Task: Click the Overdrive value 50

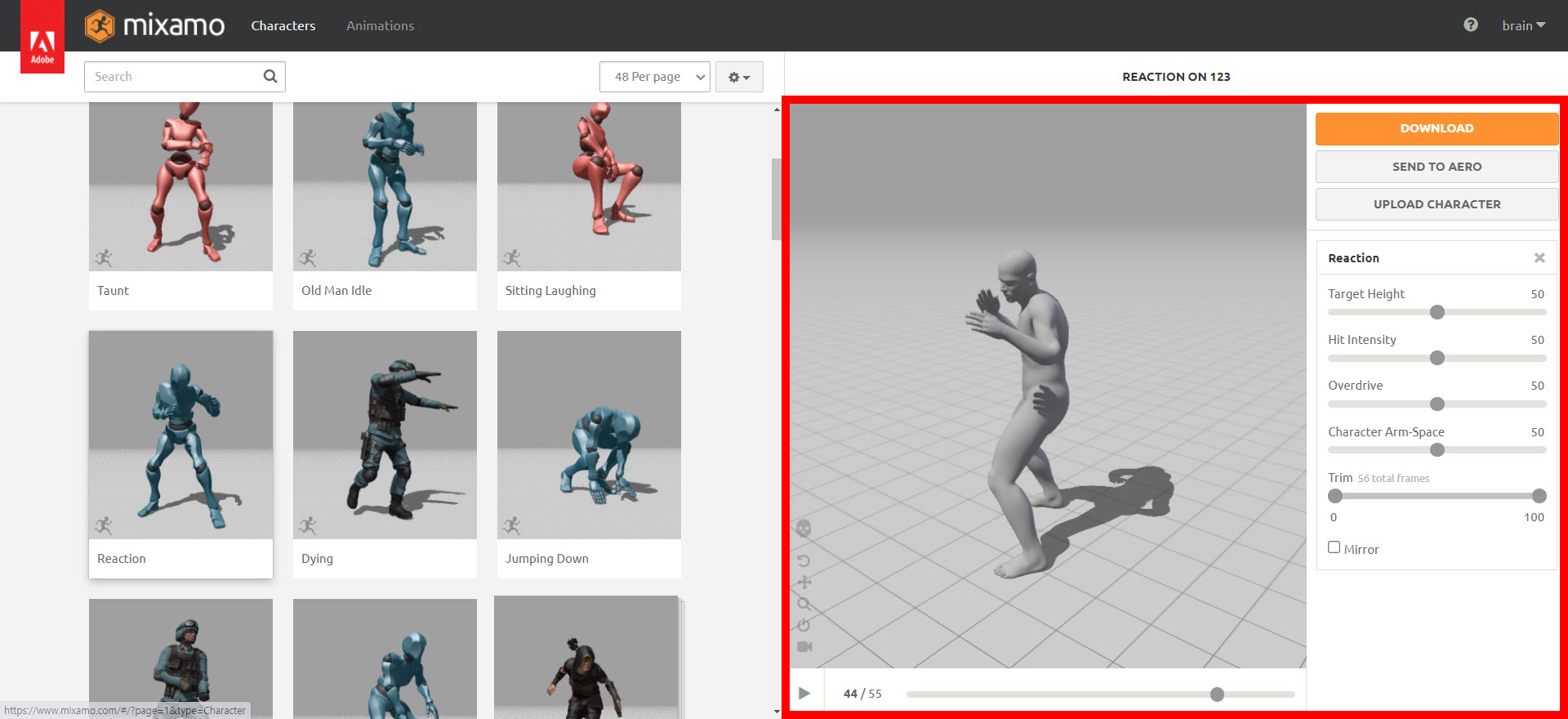Action: tap(1537, 386)
